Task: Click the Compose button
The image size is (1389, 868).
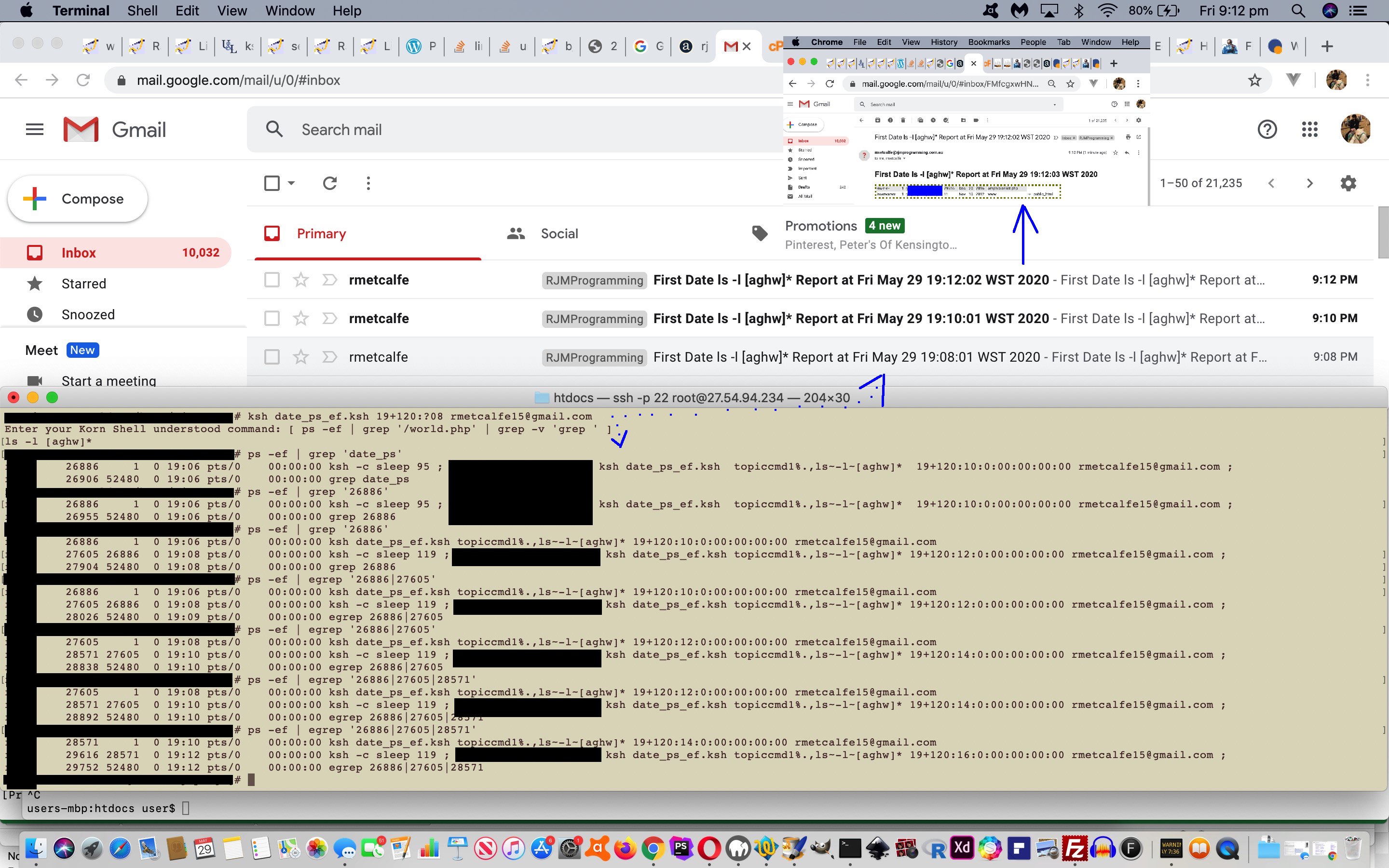Action: (x=78, y=199)
